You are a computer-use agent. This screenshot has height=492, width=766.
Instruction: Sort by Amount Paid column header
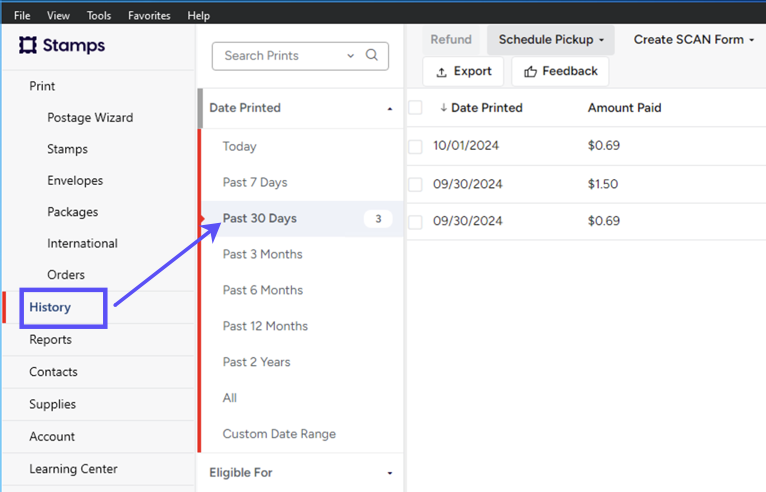tap(624, 108)
